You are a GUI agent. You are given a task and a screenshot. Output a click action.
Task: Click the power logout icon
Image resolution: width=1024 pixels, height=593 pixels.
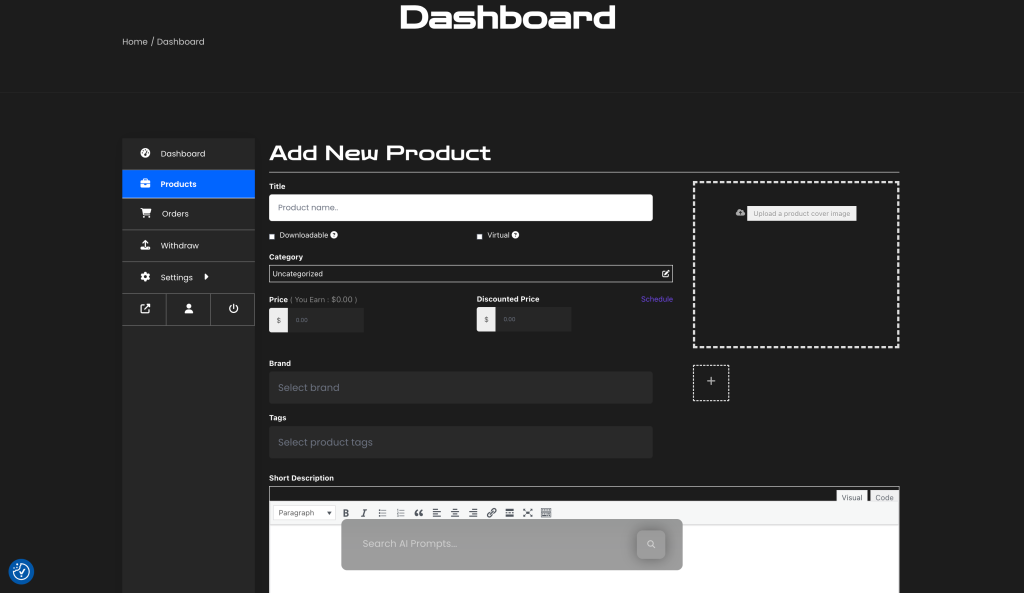(233, 309)
